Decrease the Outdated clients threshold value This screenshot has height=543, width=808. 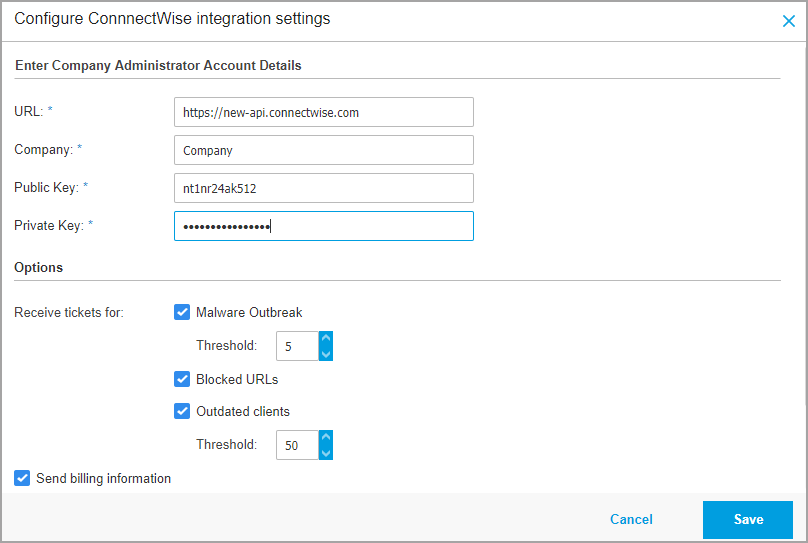[x=325, y=453]
